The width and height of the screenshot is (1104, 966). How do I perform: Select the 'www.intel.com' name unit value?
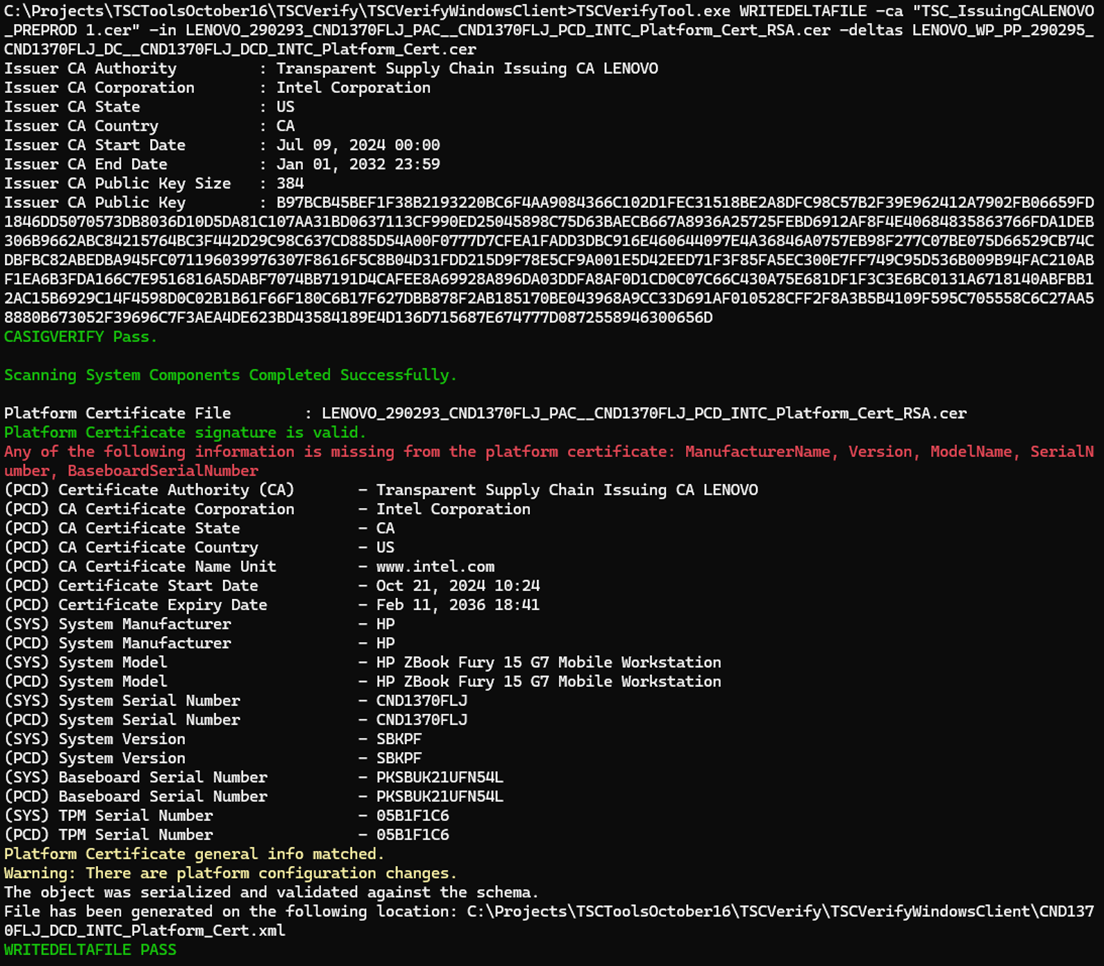pos(435,566)
